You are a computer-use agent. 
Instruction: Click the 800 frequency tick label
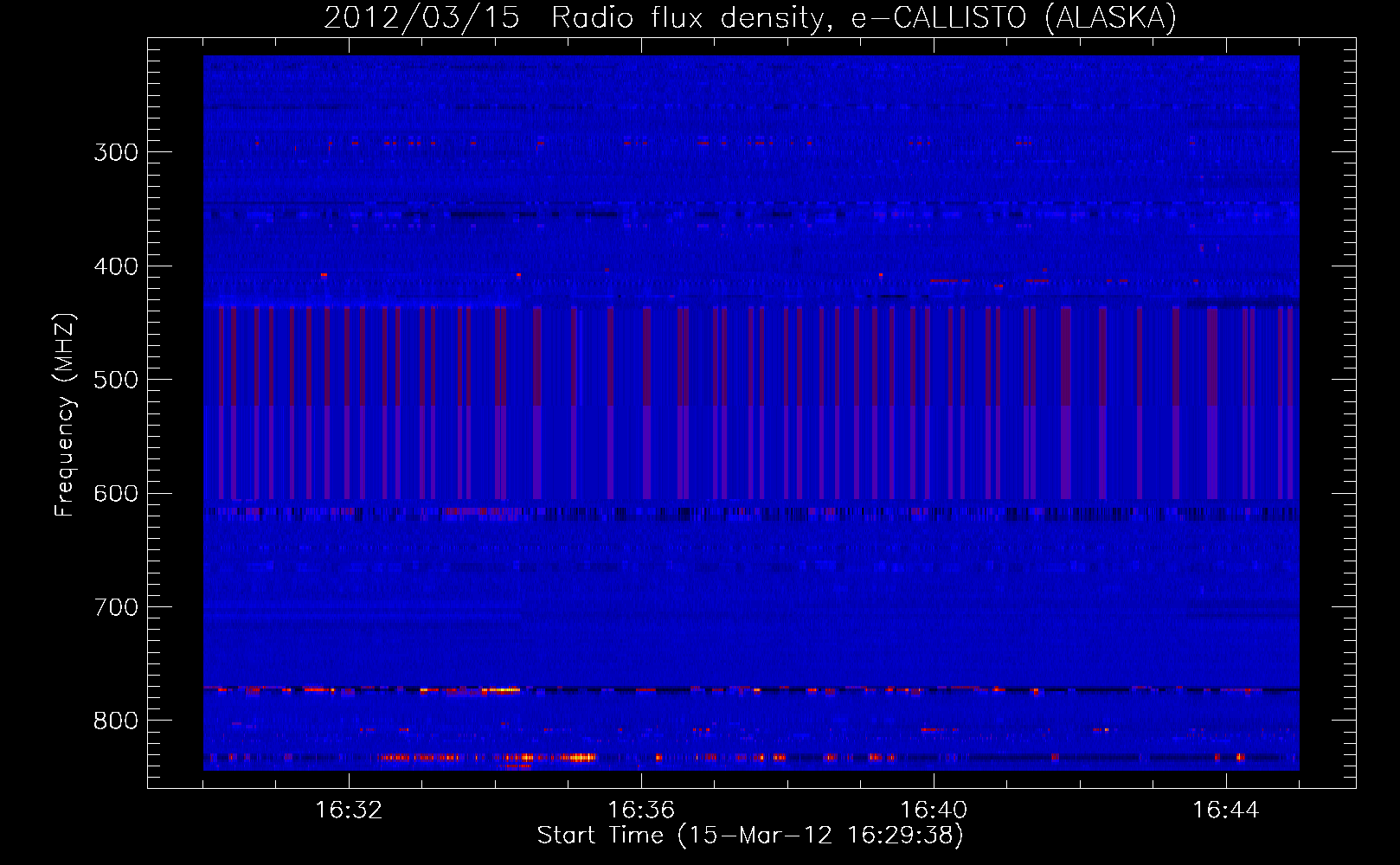(x=116, y=721)
